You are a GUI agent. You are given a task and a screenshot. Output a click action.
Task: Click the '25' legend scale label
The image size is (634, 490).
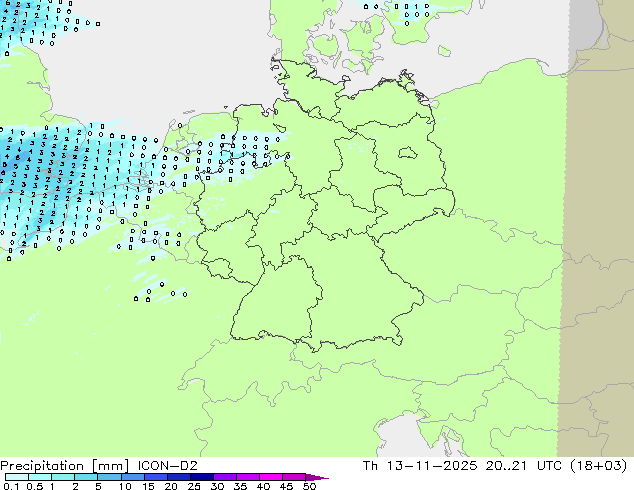pyautogui.click(x=194, y=486)
